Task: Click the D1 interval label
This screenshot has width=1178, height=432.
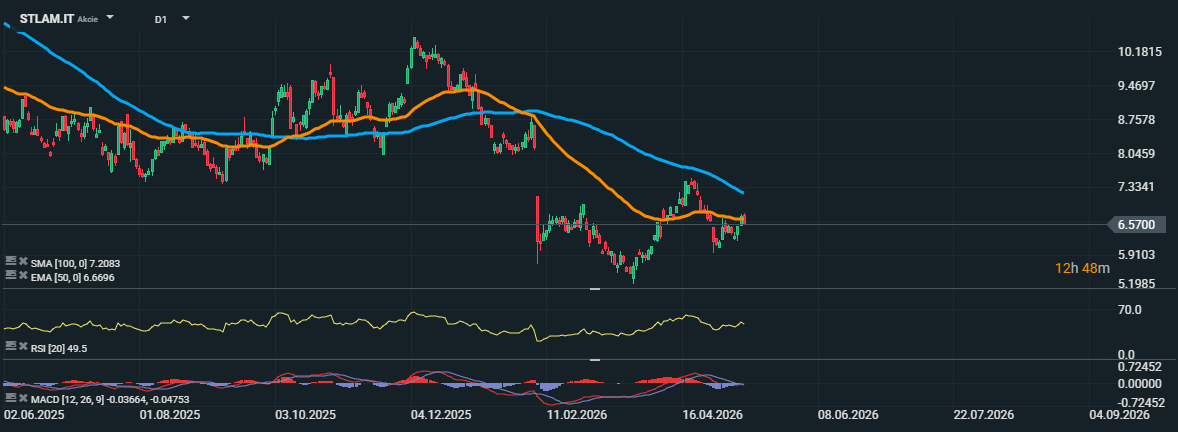Action: coord(161,20)
